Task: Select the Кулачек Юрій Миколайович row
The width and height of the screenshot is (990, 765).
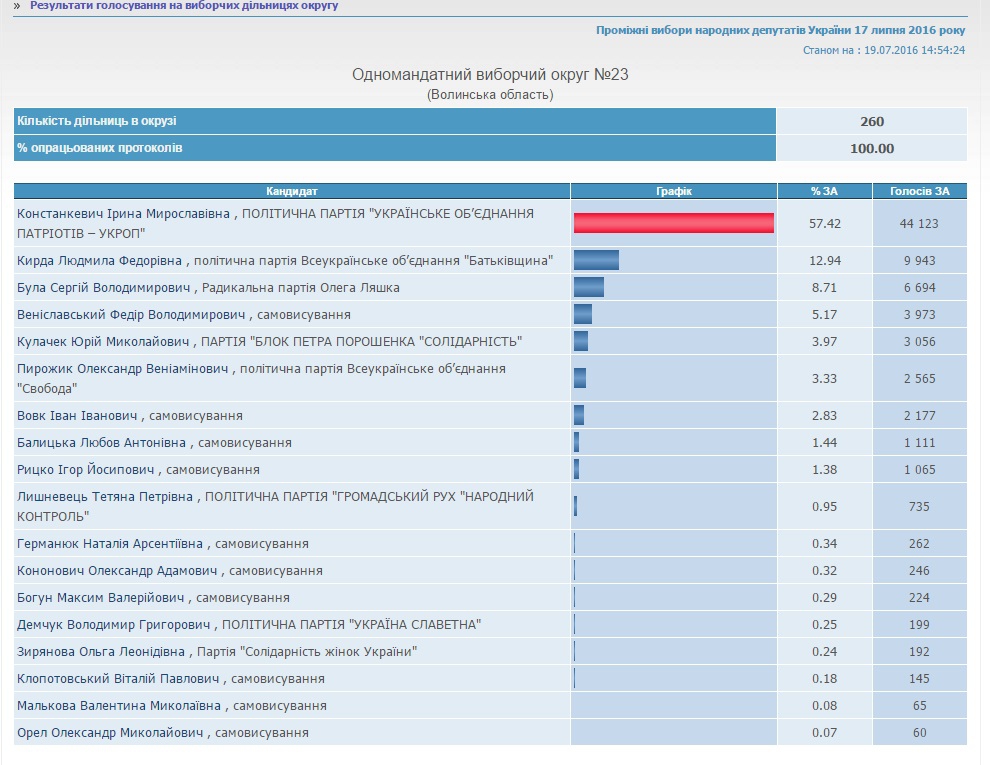Action: [490, 341]
